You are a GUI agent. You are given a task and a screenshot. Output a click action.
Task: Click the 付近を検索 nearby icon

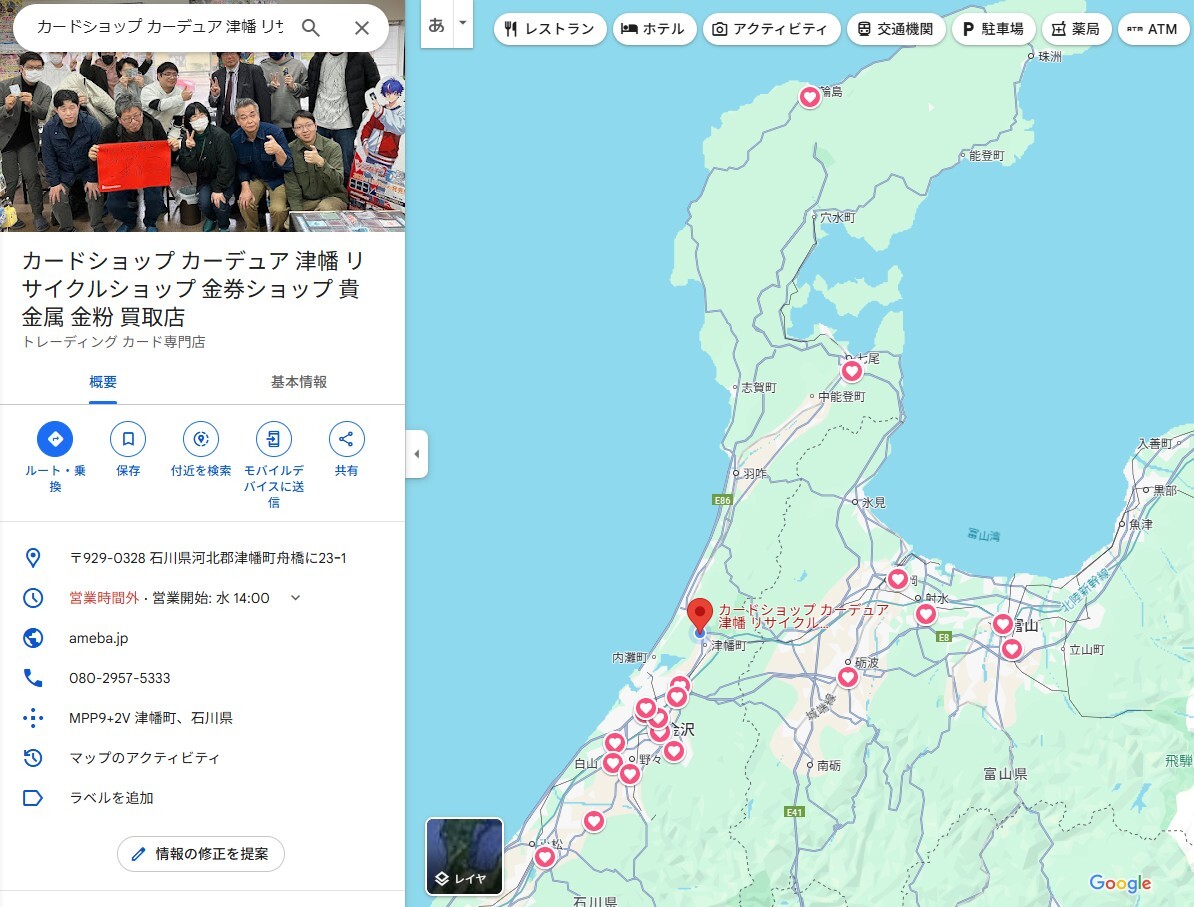[x=201, y=439]
